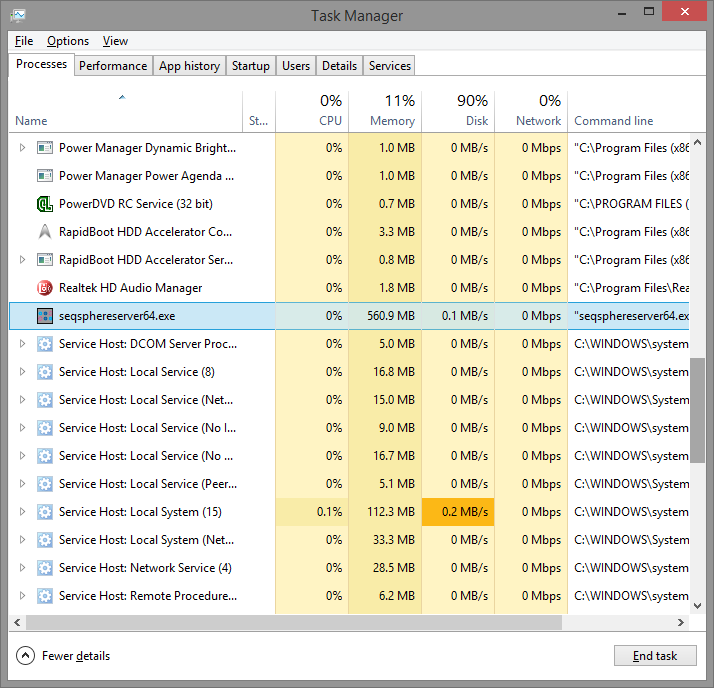Sort by the Memory column header

[x=385, y=112]
